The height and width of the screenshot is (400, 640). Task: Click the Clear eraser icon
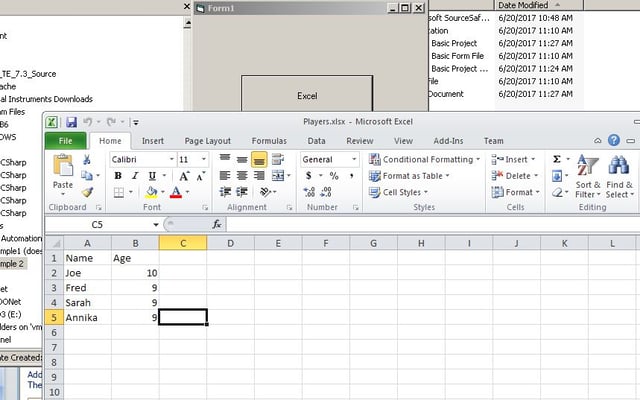[557, 192]
